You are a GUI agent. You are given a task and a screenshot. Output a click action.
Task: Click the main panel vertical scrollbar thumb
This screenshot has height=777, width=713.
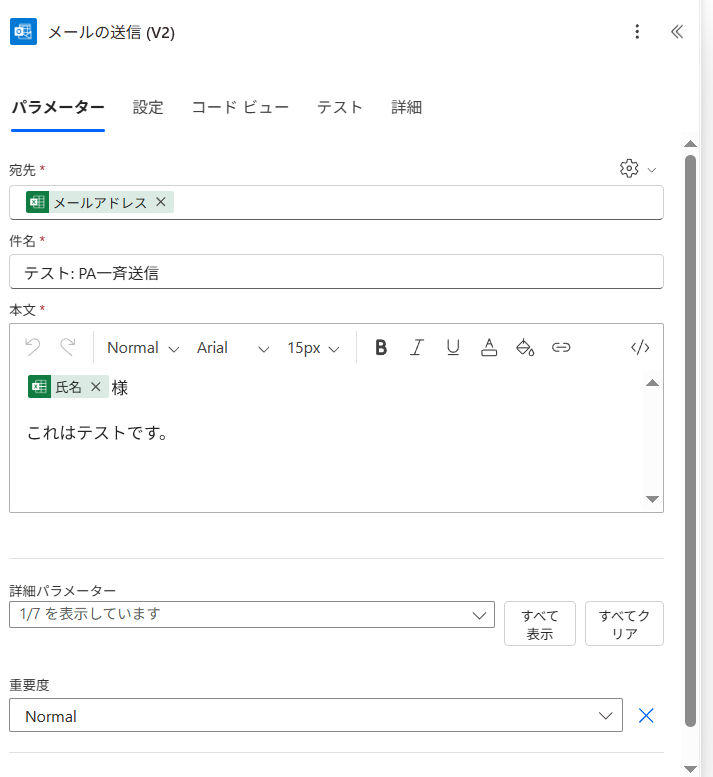pos(690,441)
